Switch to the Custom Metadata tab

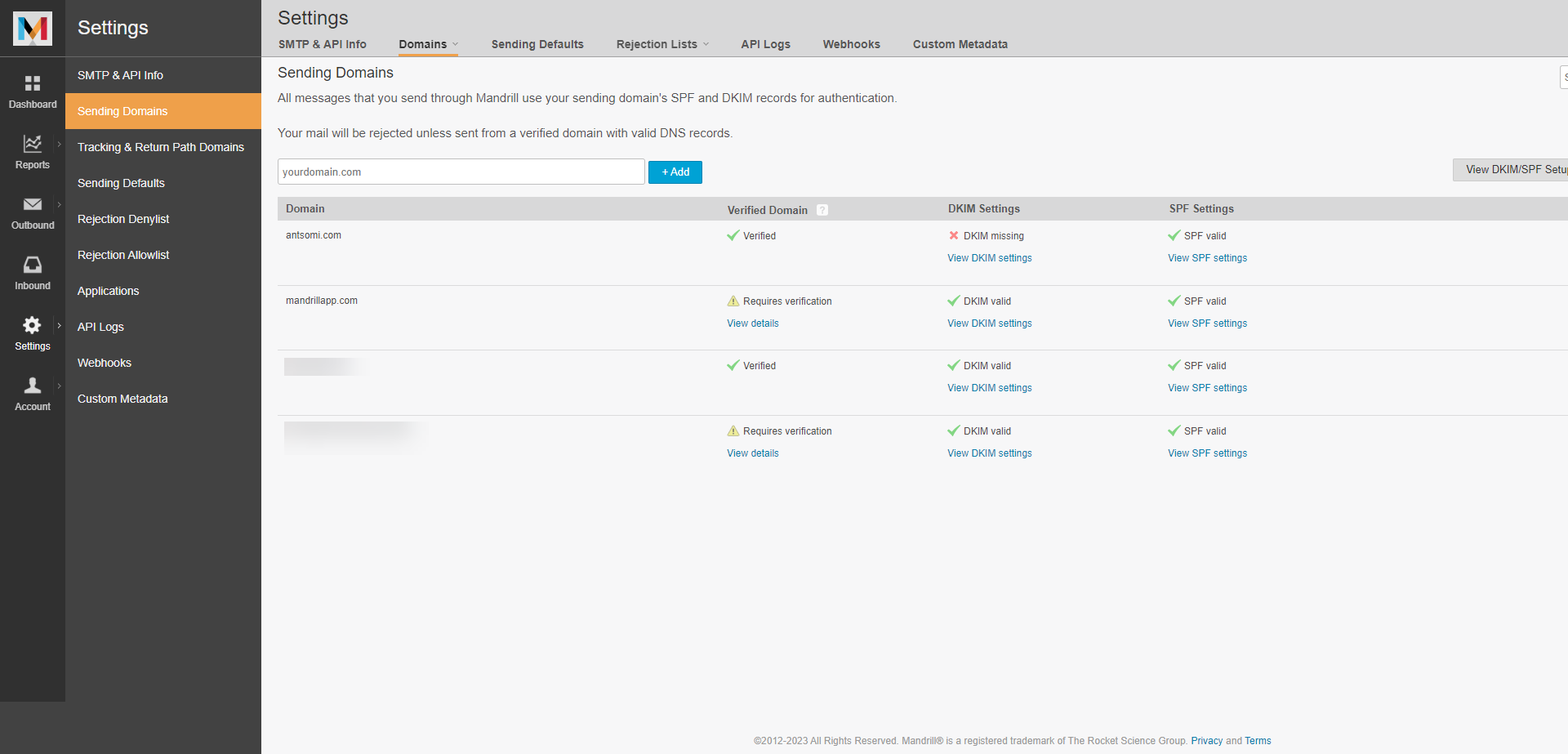(x=960, y=44)
